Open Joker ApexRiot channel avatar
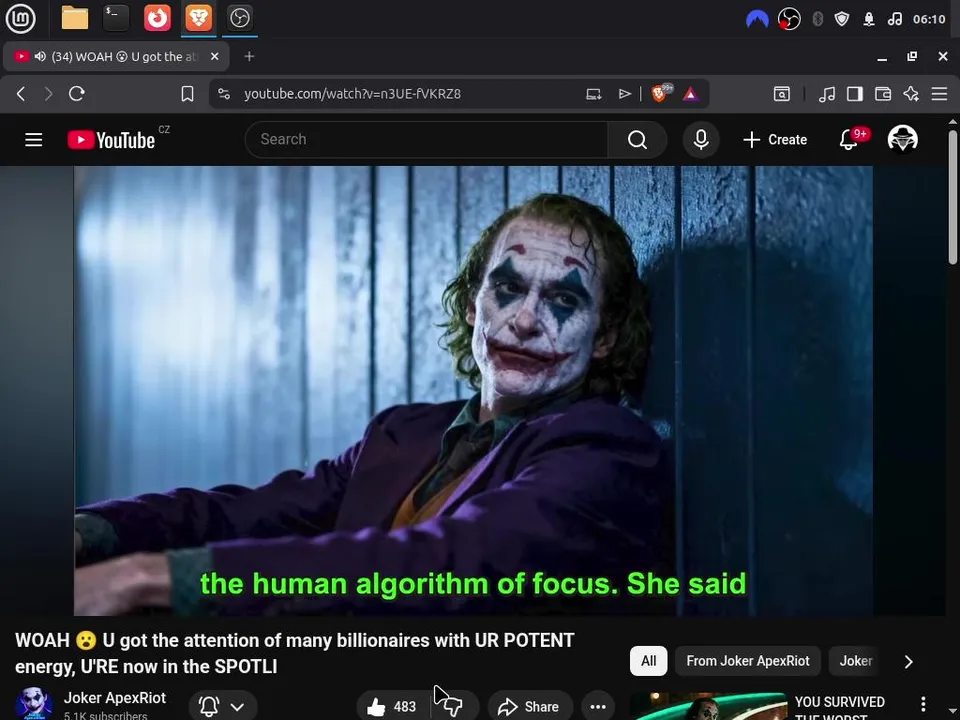Screen dimensions: 960x720 click(34, 703)
